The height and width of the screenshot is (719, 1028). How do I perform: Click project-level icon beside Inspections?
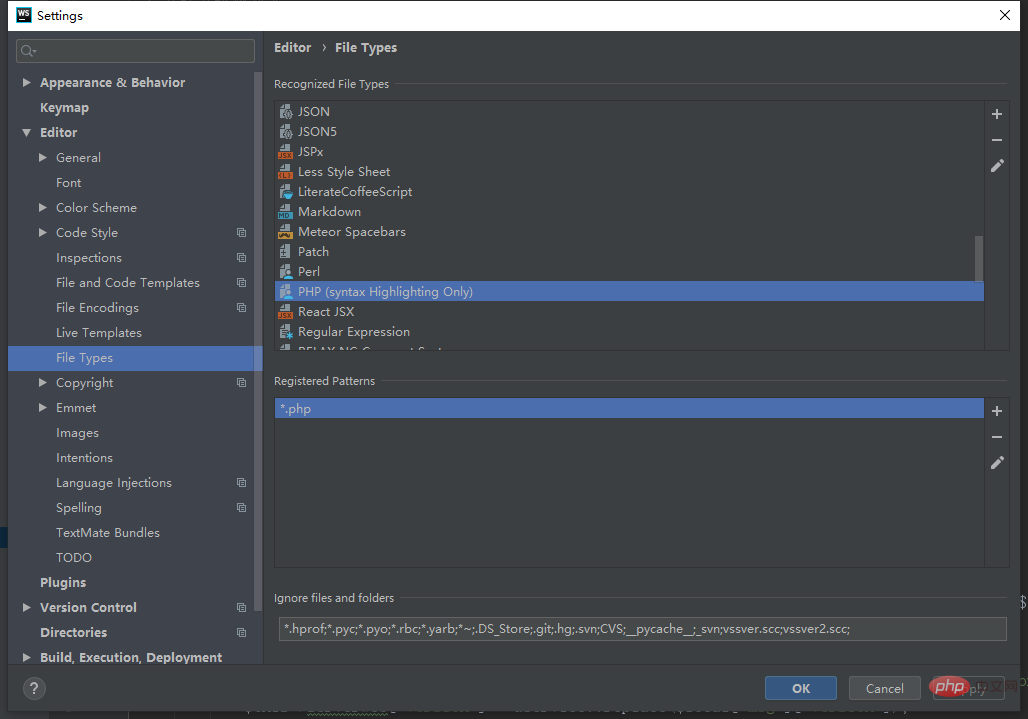tap(241, 258)
